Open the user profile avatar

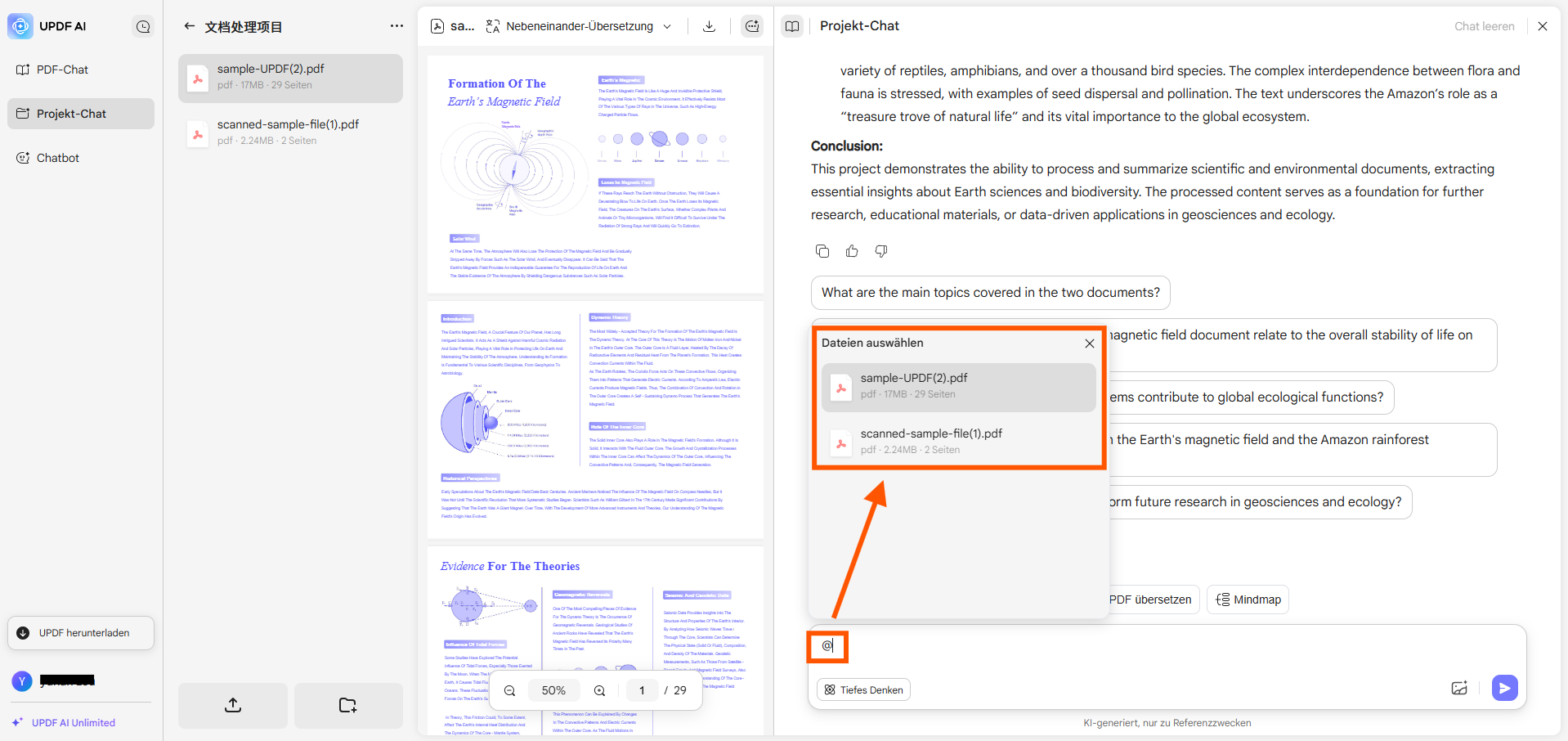(22, 680)
